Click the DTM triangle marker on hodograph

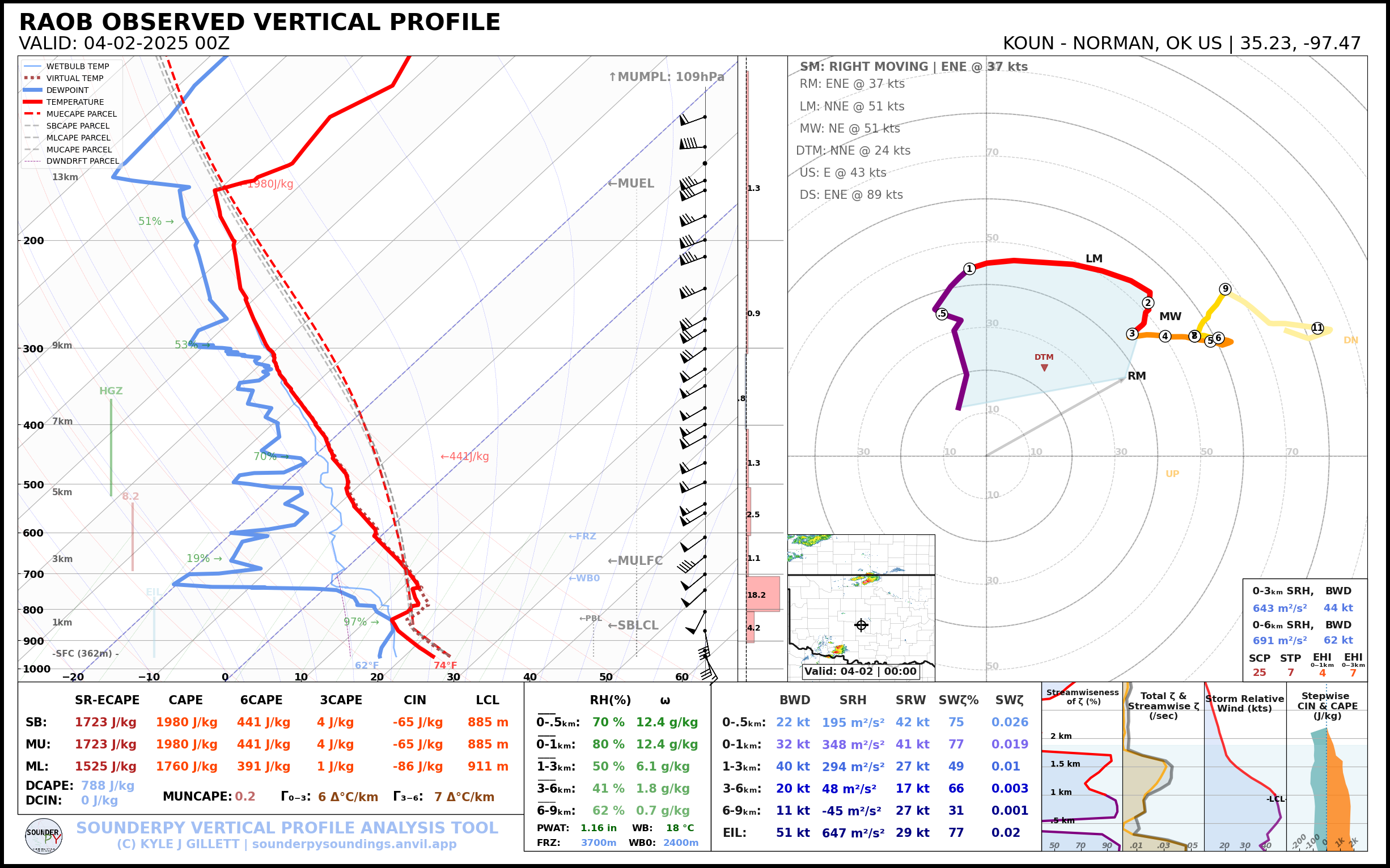click(x=1044, y=367)
